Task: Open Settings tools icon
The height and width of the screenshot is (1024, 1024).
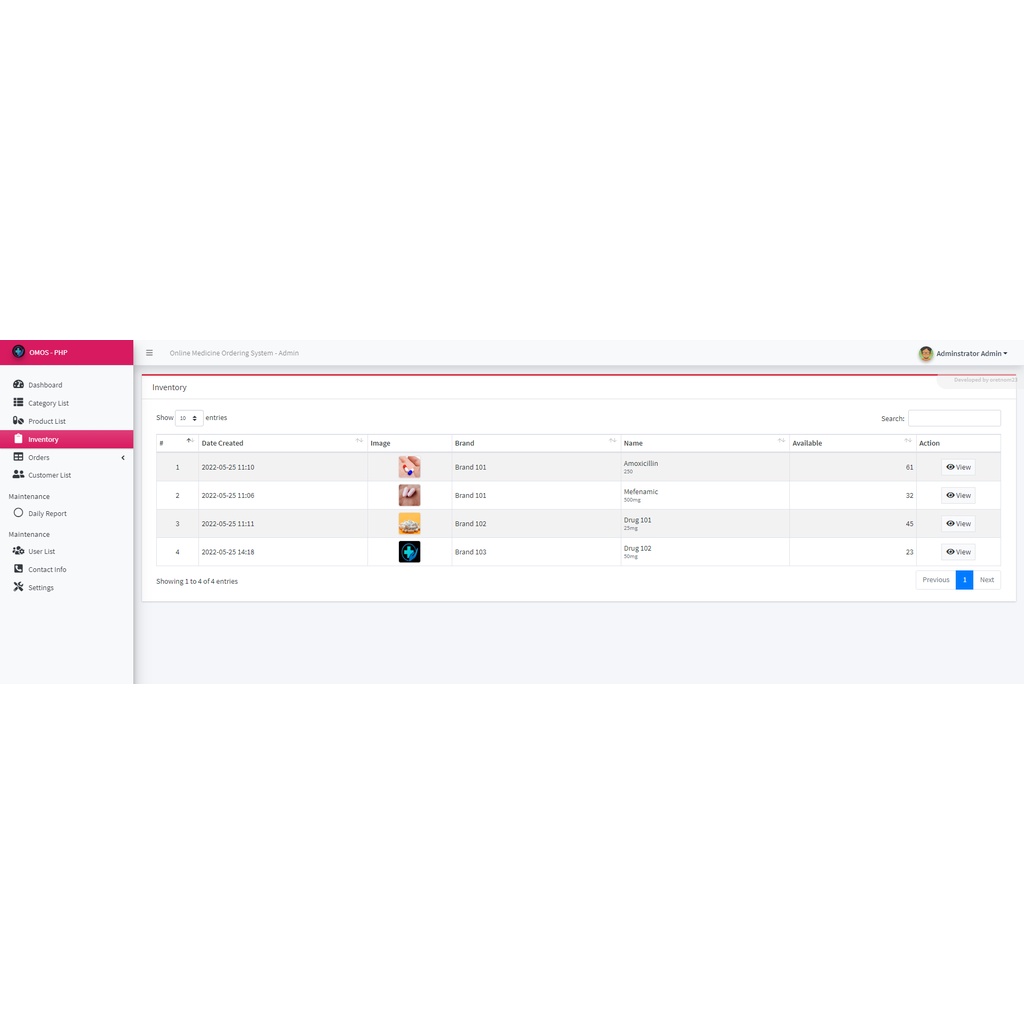Action: [x=18, y=586]
